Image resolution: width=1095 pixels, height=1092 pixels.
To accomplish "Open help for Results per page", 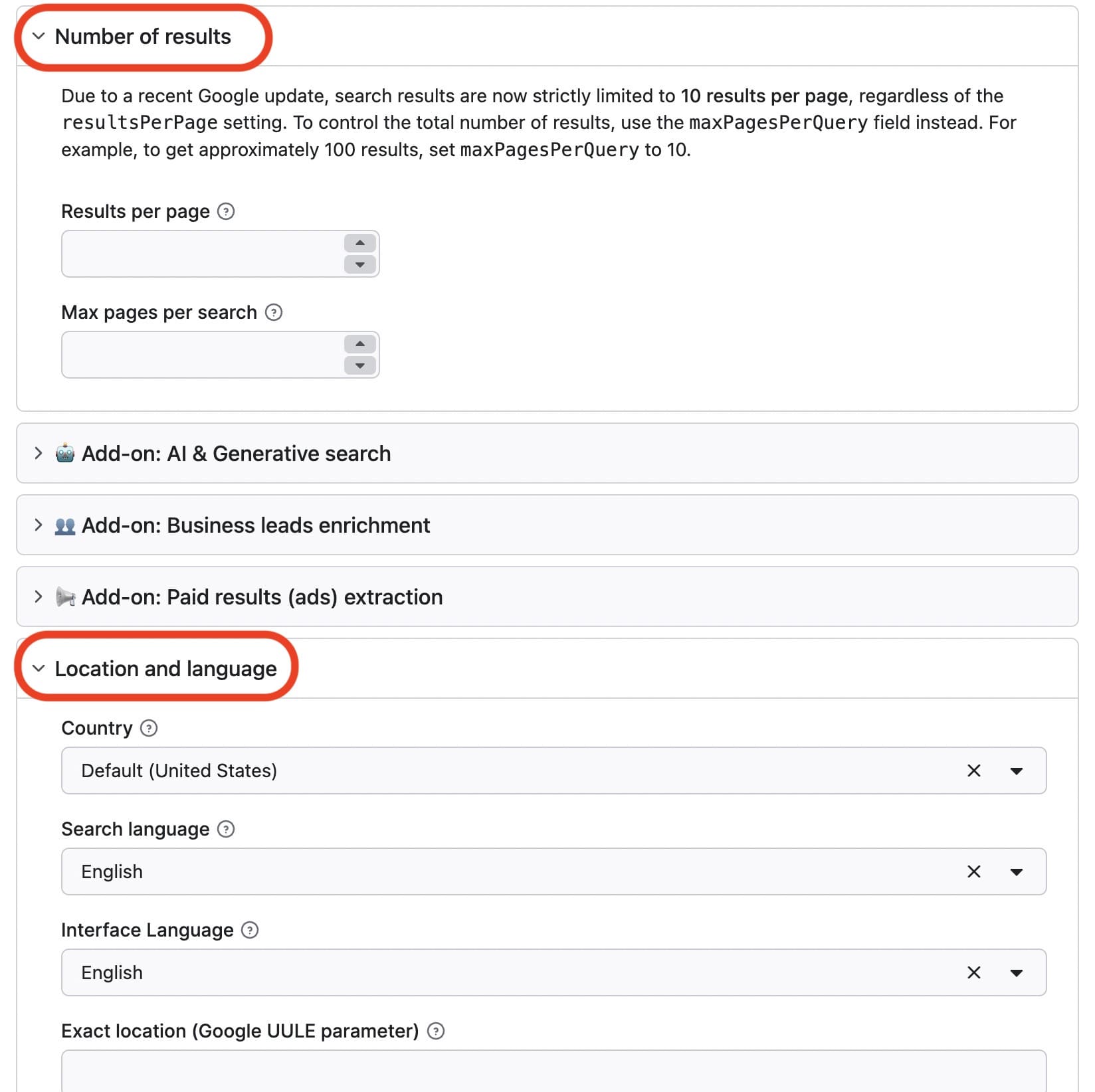I will (x=227, y=211).
